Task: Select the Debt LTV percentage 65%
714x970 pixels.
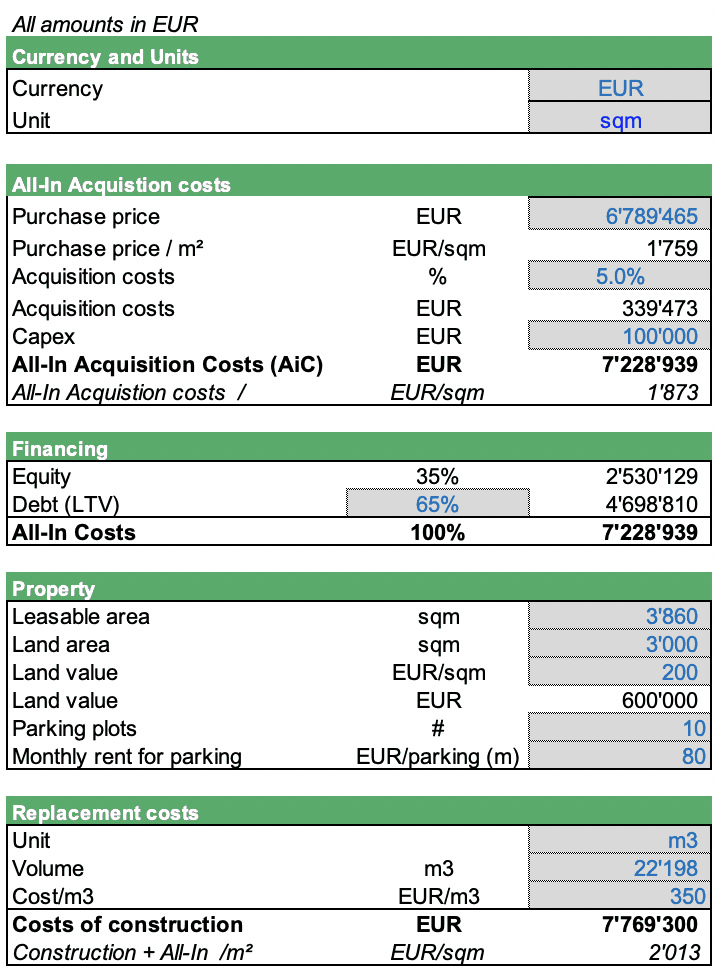Action: click(x=437, y=503)
